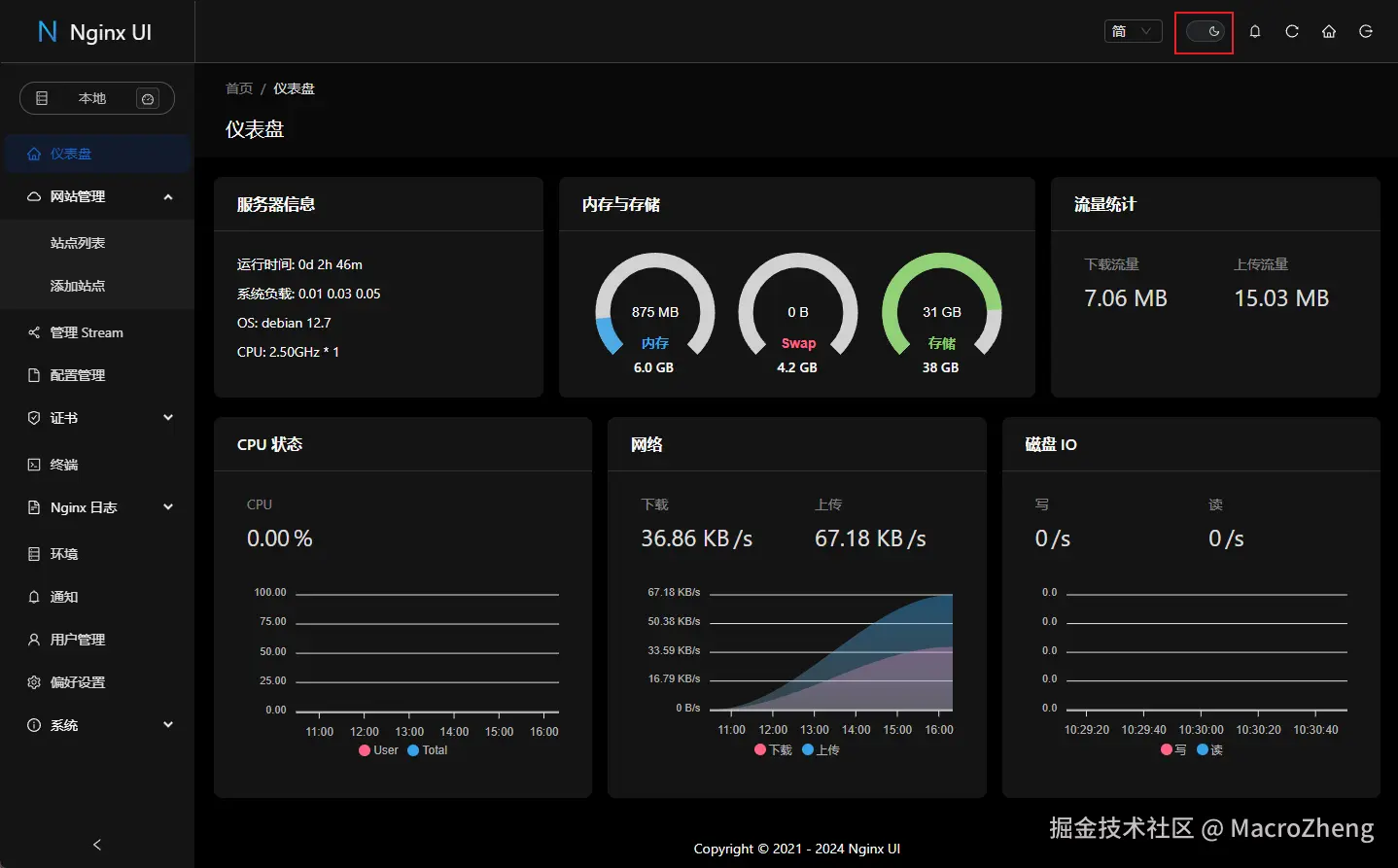
Task: Click the 偏好设置 gear icon
Action: pyautogui.click(x=34, y=682)
